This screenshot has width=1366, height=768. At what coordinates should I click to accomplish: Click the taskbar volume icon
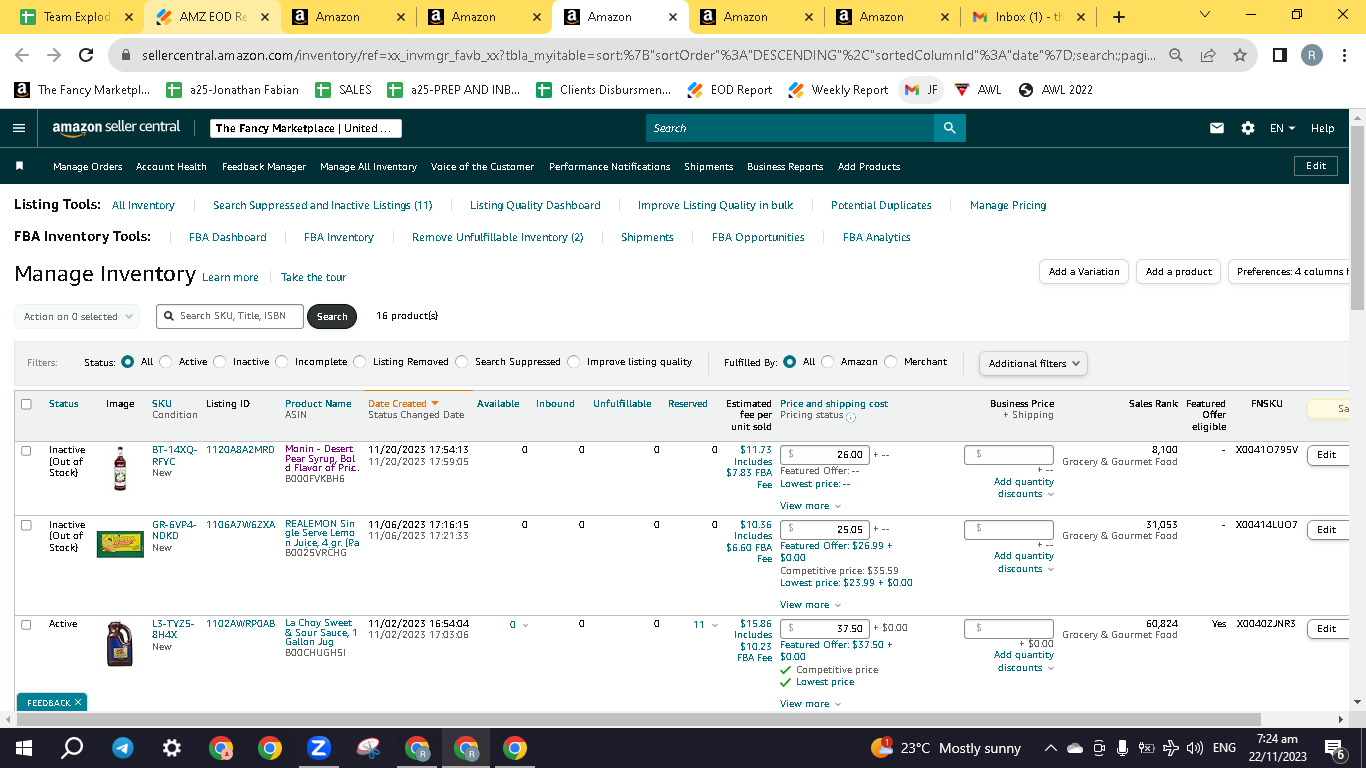(x=1193, y=748)
